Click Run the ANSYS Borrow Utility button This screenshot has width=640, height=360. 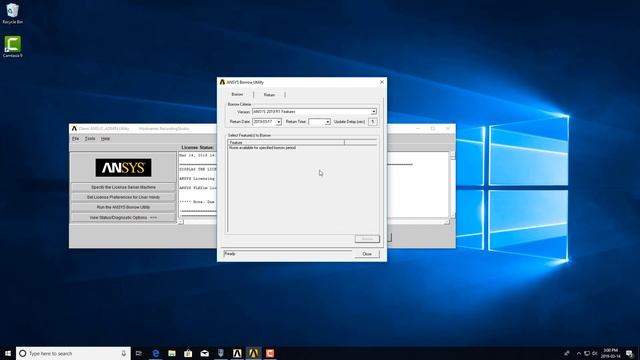(123, 207)
